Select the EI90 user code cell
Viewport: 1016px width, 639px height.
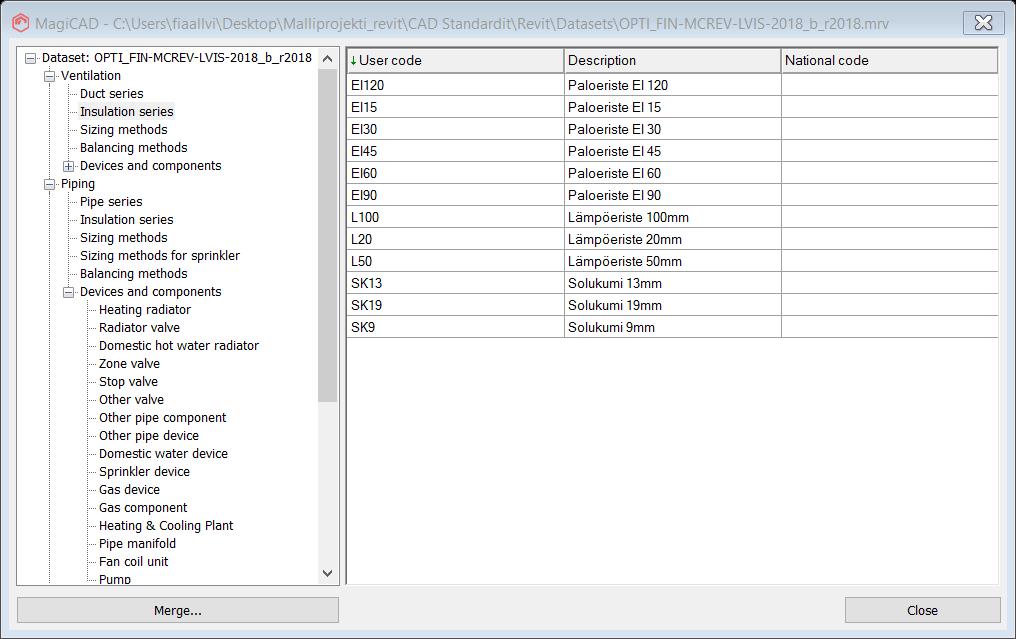[x=456, y=196]
